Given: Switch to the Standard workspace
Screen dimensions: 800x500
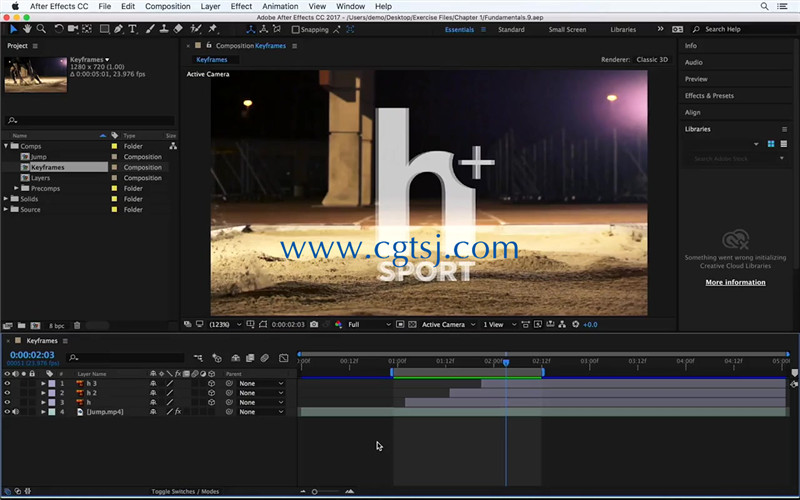Looking at the screenshot, I should click(x=511, y=30).
